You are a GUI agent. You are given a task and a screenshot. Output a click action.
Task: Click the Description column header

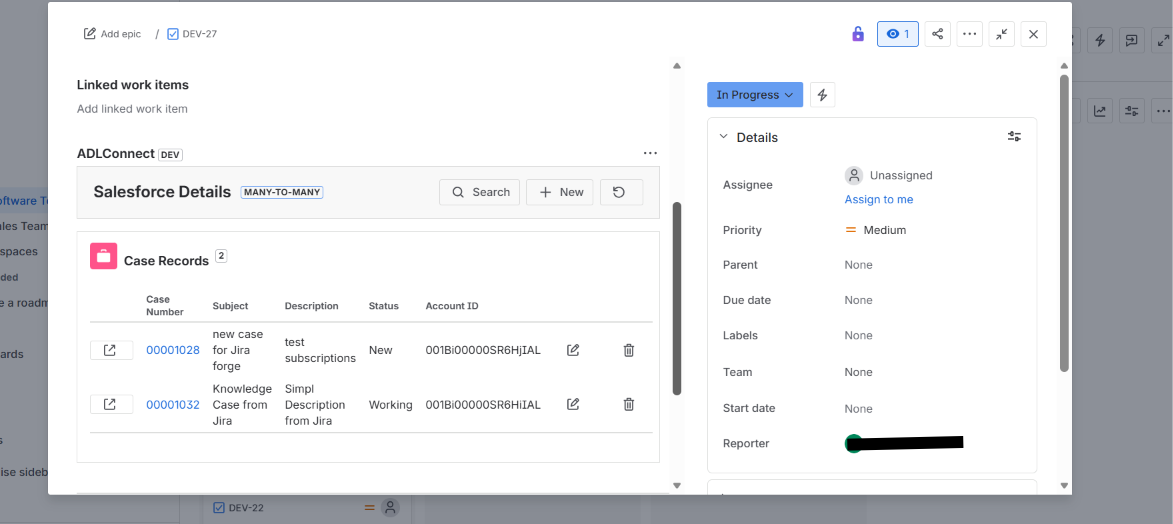click(x=312, y=306)
